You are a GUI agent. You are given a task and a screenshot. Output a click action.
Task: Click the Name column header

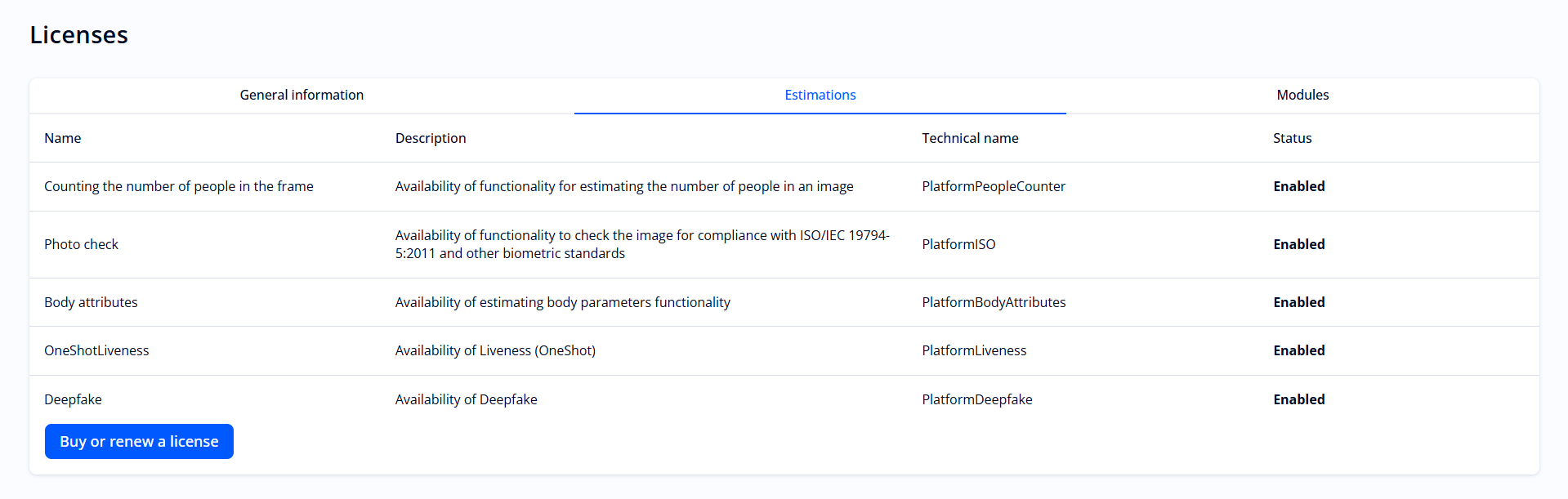[63, 138]
